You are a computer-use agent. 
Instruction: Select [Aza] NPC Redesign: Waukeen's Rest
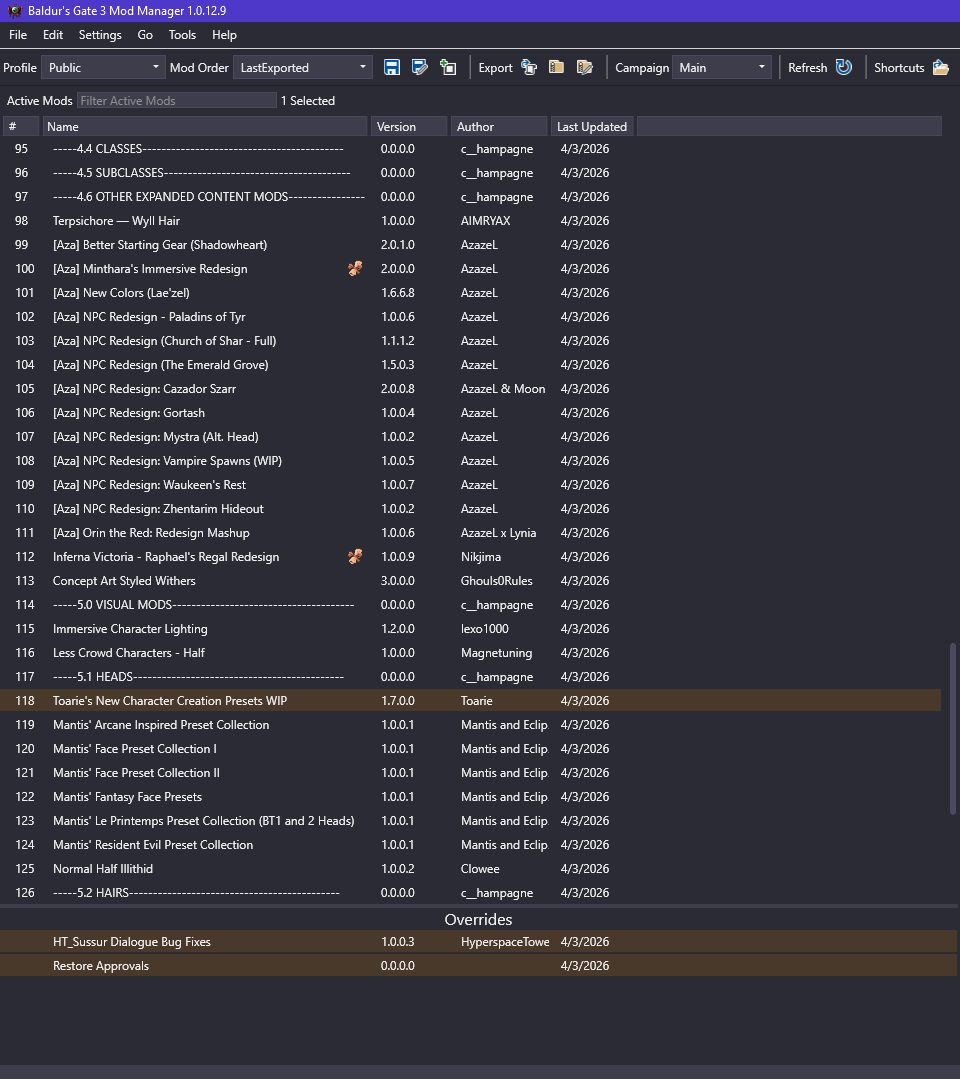(471, 484)
